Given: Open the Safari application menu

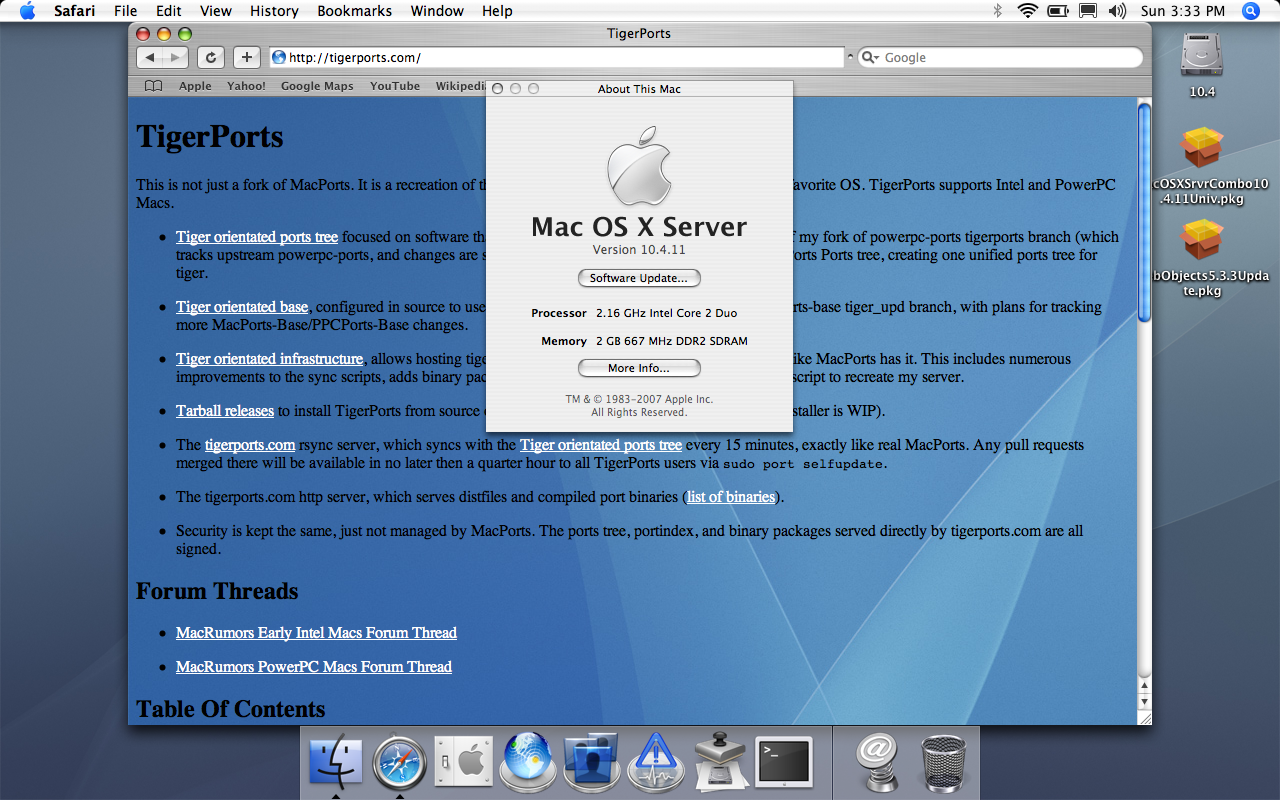Looking at the screenshot, I should 75,11.
